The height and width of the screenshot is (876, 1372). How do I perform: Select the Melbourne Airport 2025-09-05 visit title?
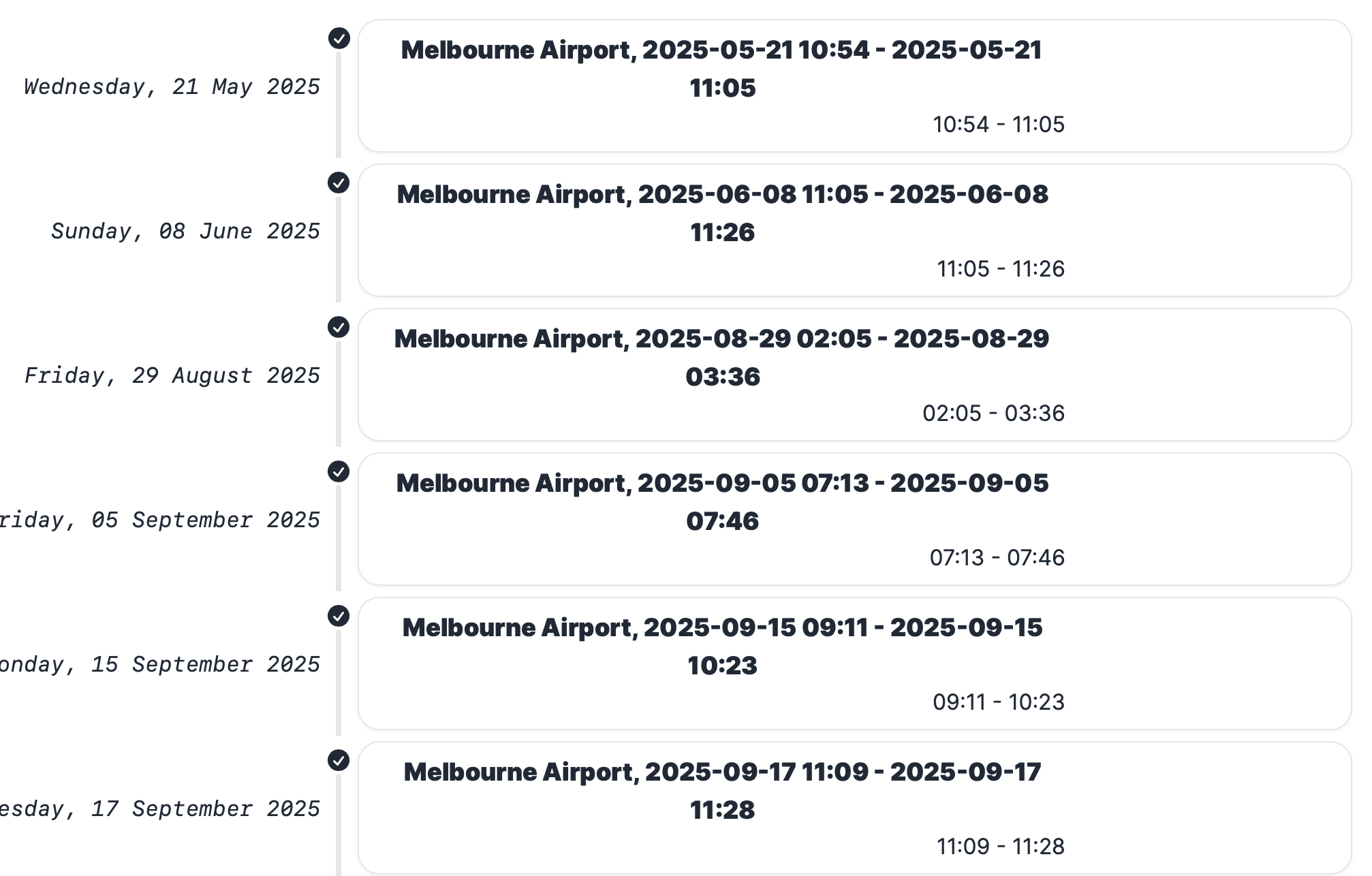point(722,501)
